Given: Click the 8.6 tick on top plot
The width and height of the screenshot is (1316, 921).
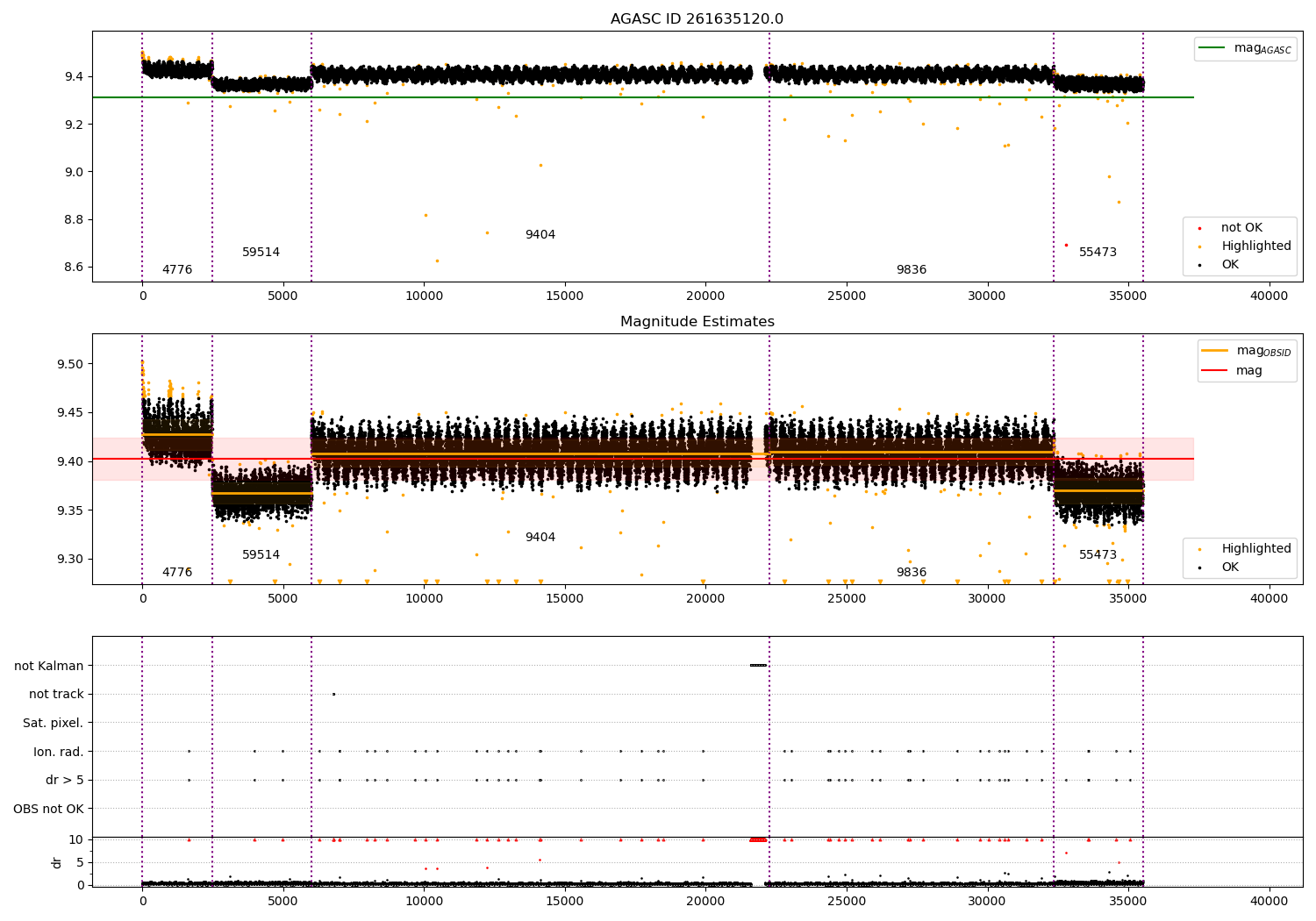Looking at the screenshot, I should [x=75, y=268].
